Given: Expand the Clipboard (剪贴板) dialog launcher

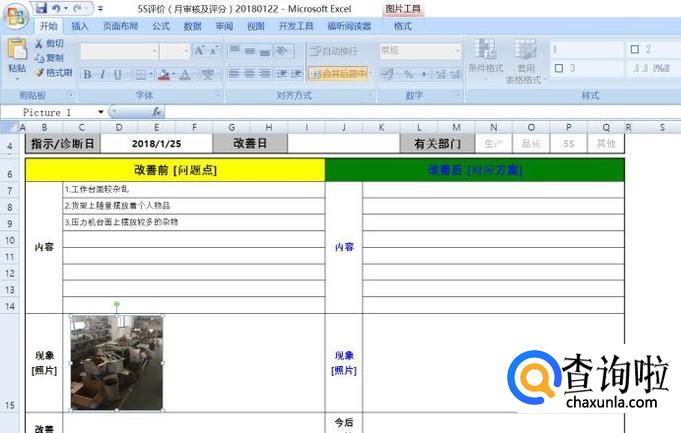Looking at the screenshot, I should [x=70, y=94].
